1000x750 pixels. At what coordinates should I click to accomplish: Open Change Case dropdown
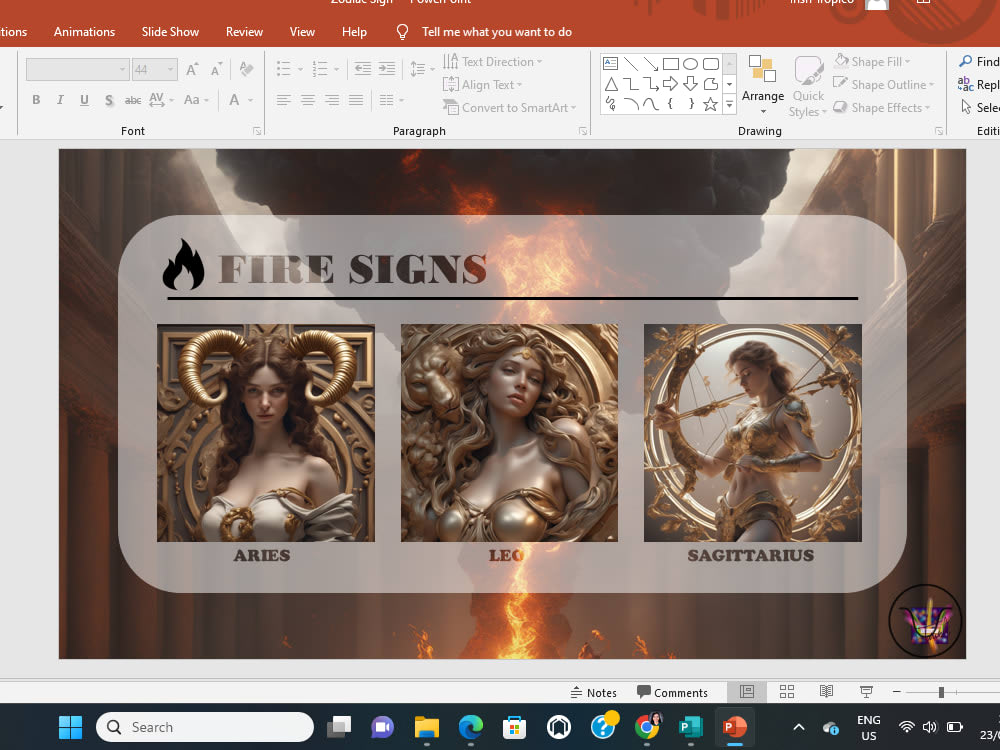coord(196,100)
